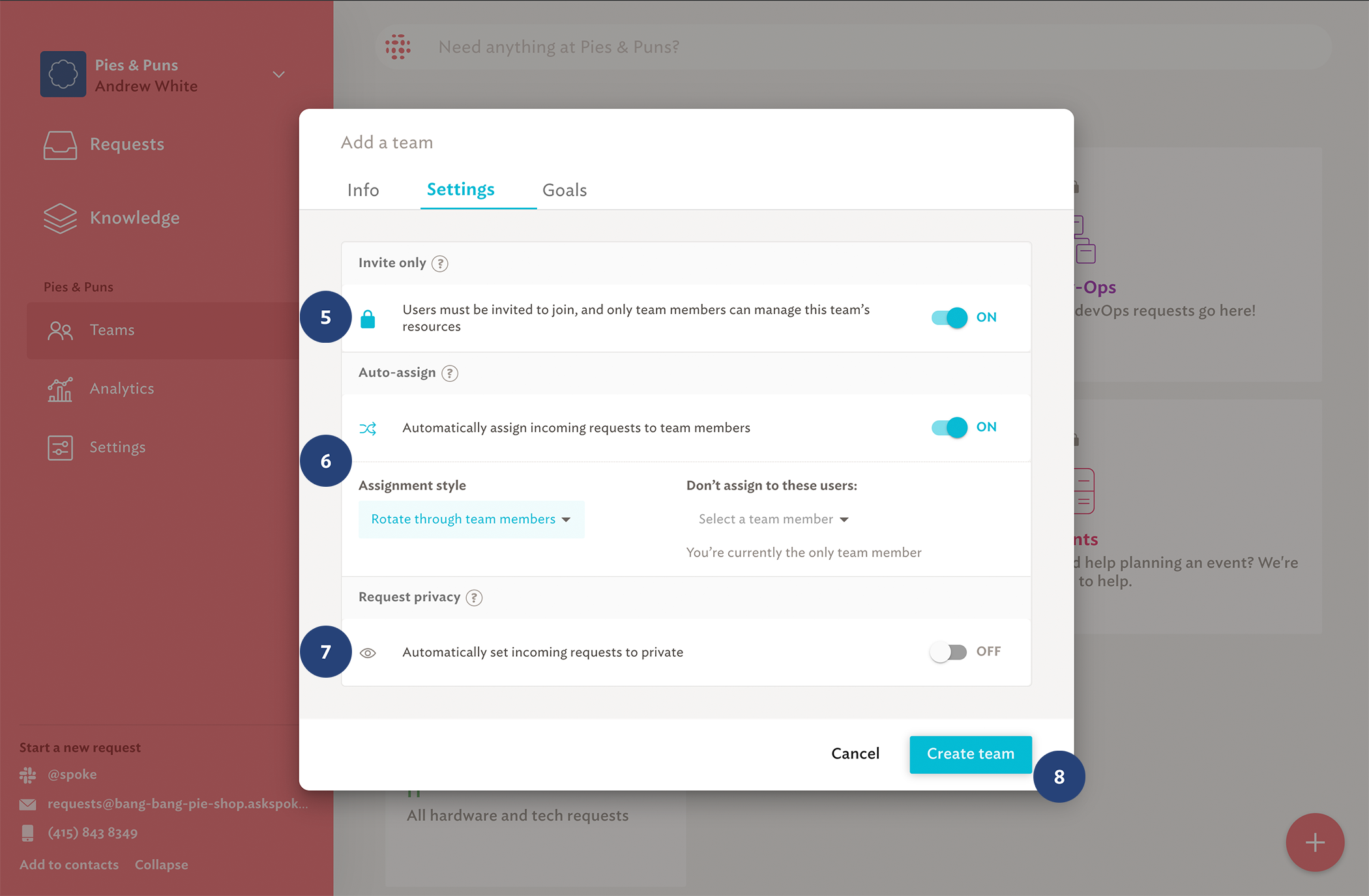Click the envelope icon for requests email
The width and height of the screenshot is (1369, 896).
tap(27, 804)
